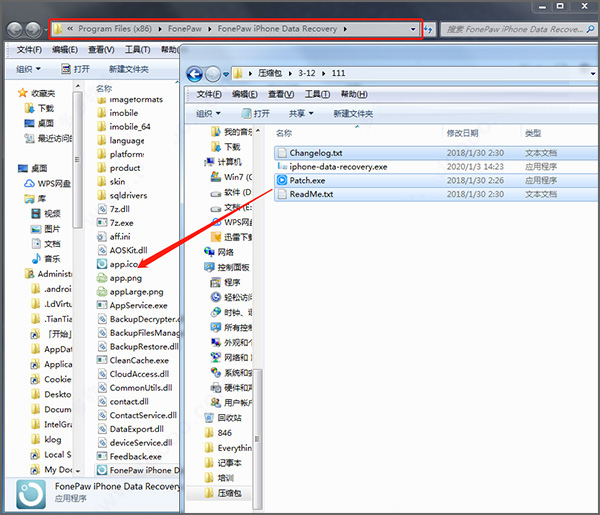
Task: Sort by the 修改日期 column header
Action: tap(462, 133)
